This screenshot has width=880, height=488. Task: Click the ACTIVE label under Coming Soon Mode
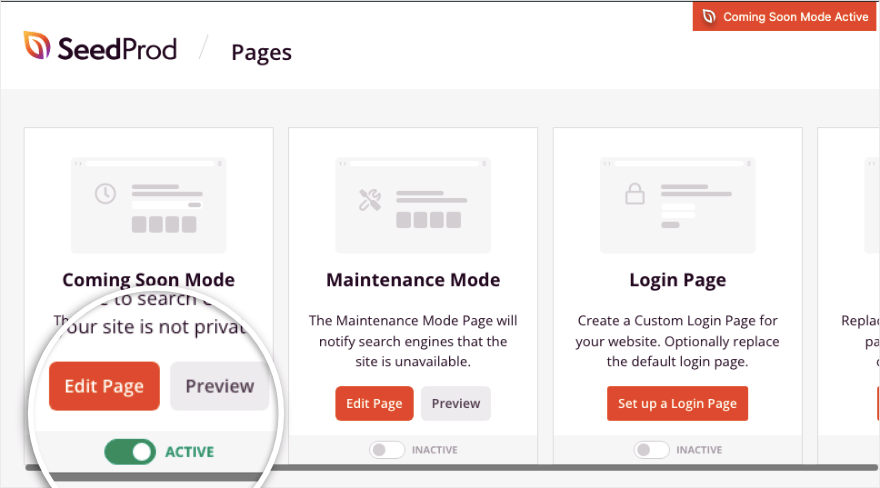coord(190,452)
